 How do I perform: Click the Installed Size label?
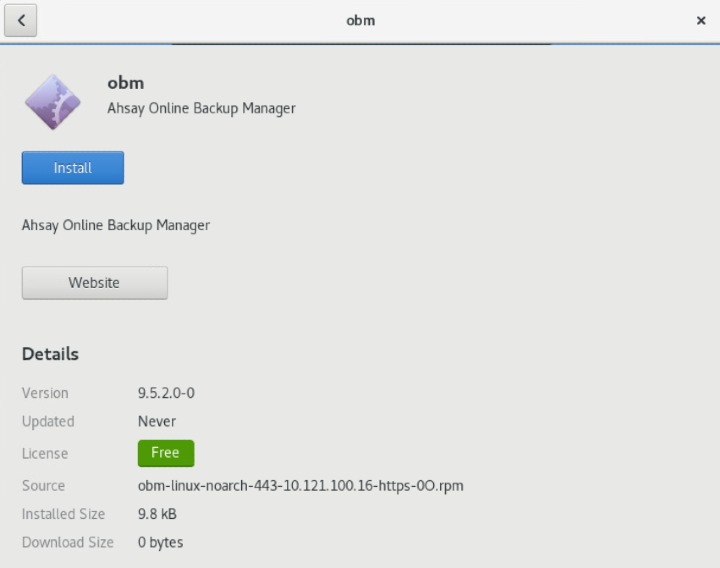(x=63, y=514)
